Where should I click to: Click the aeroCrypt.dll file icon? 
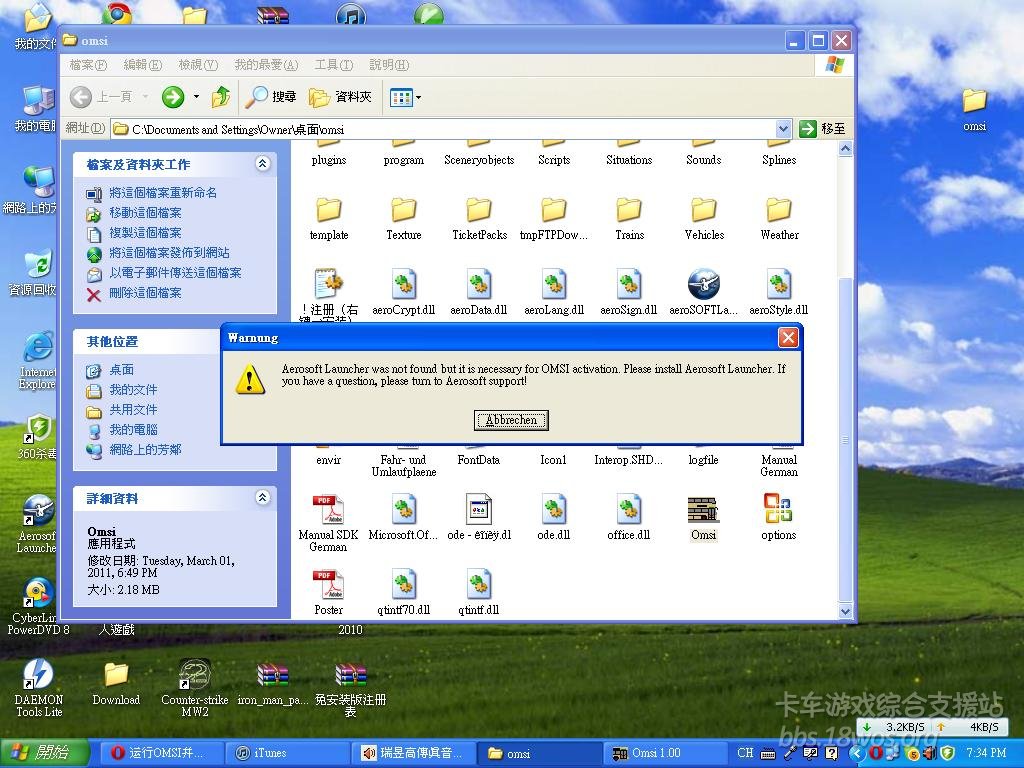click(403, 286)
